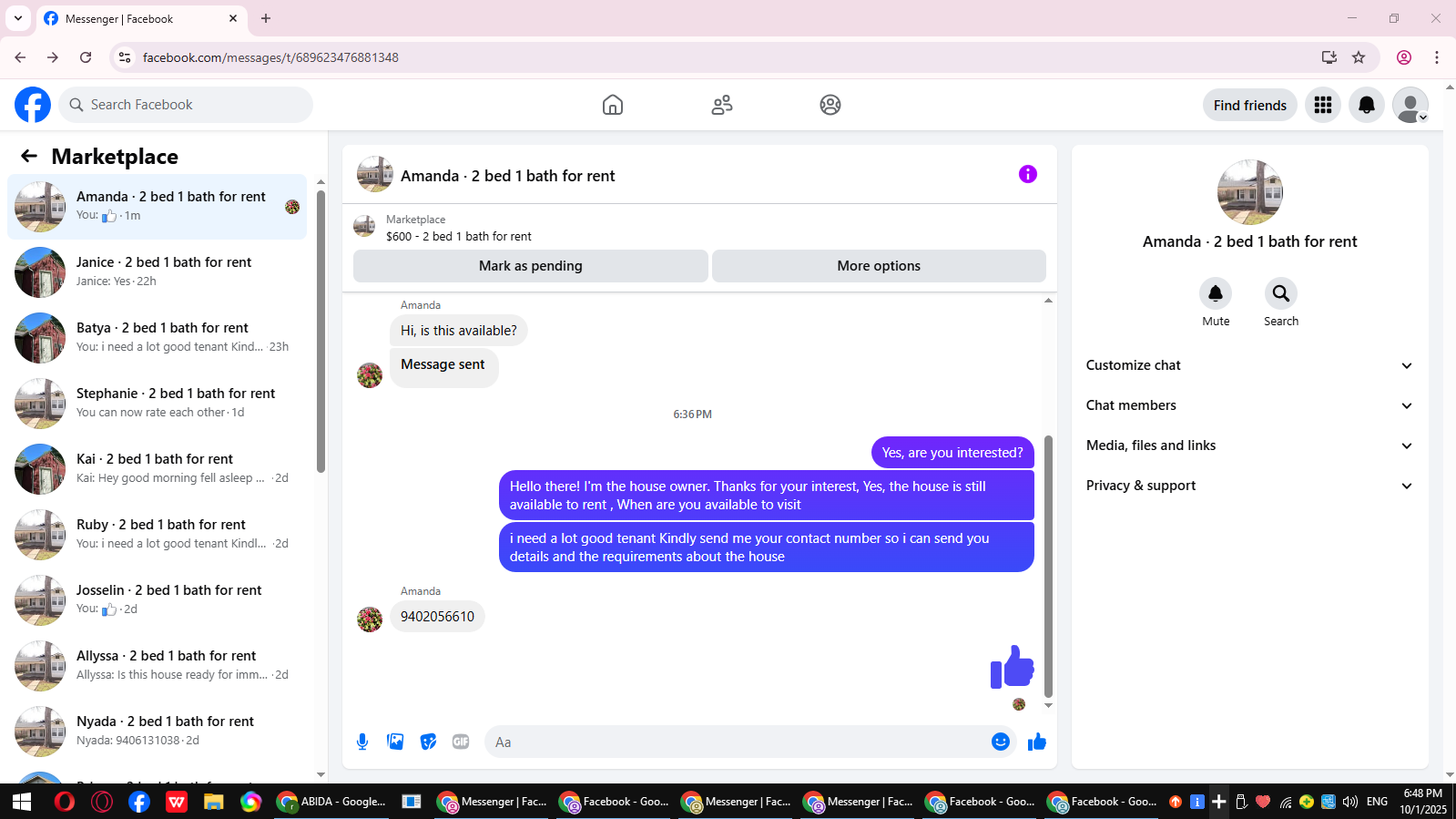Click the Find friends button

tap(1250, 105)
